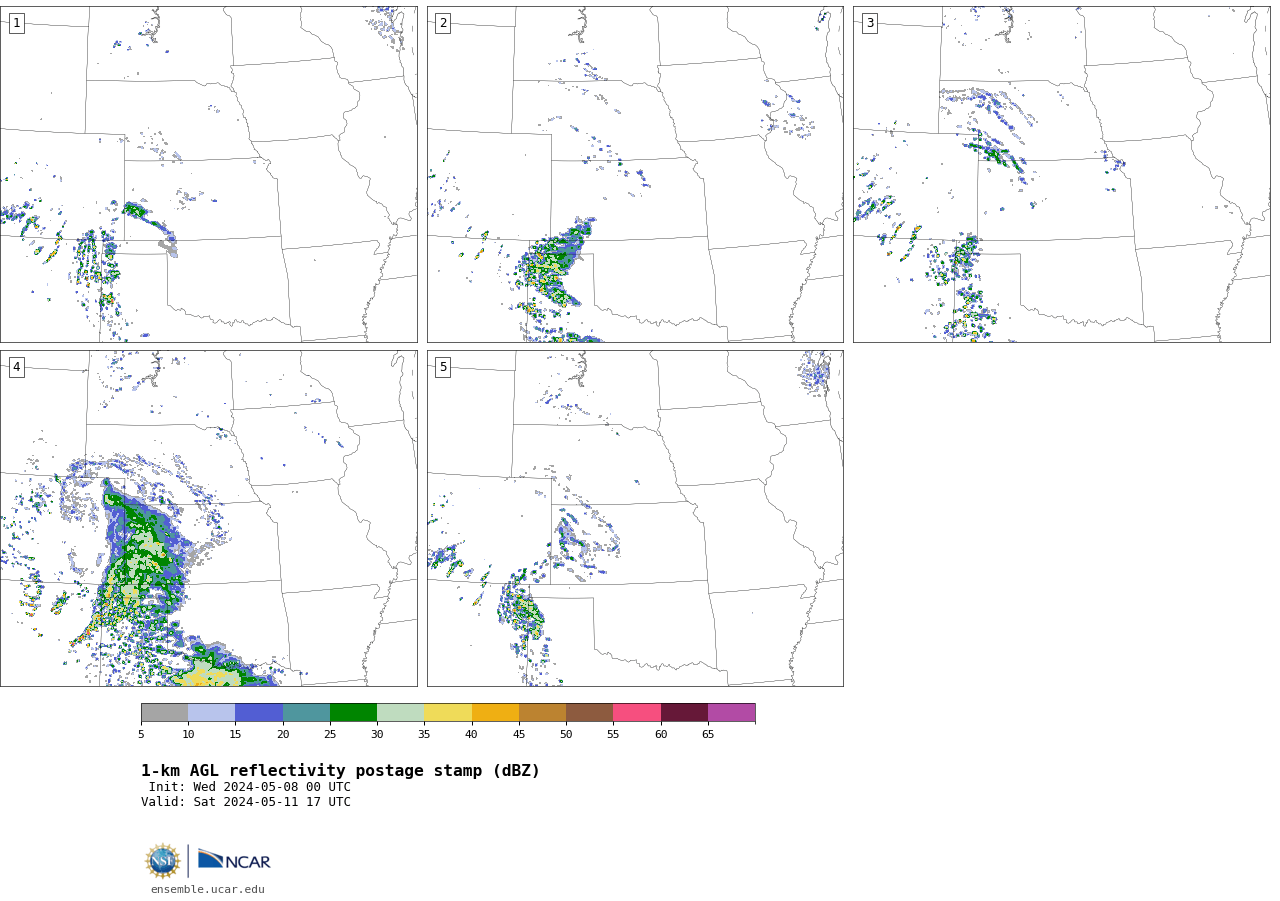Click the NCAR logo

(234, 860)
